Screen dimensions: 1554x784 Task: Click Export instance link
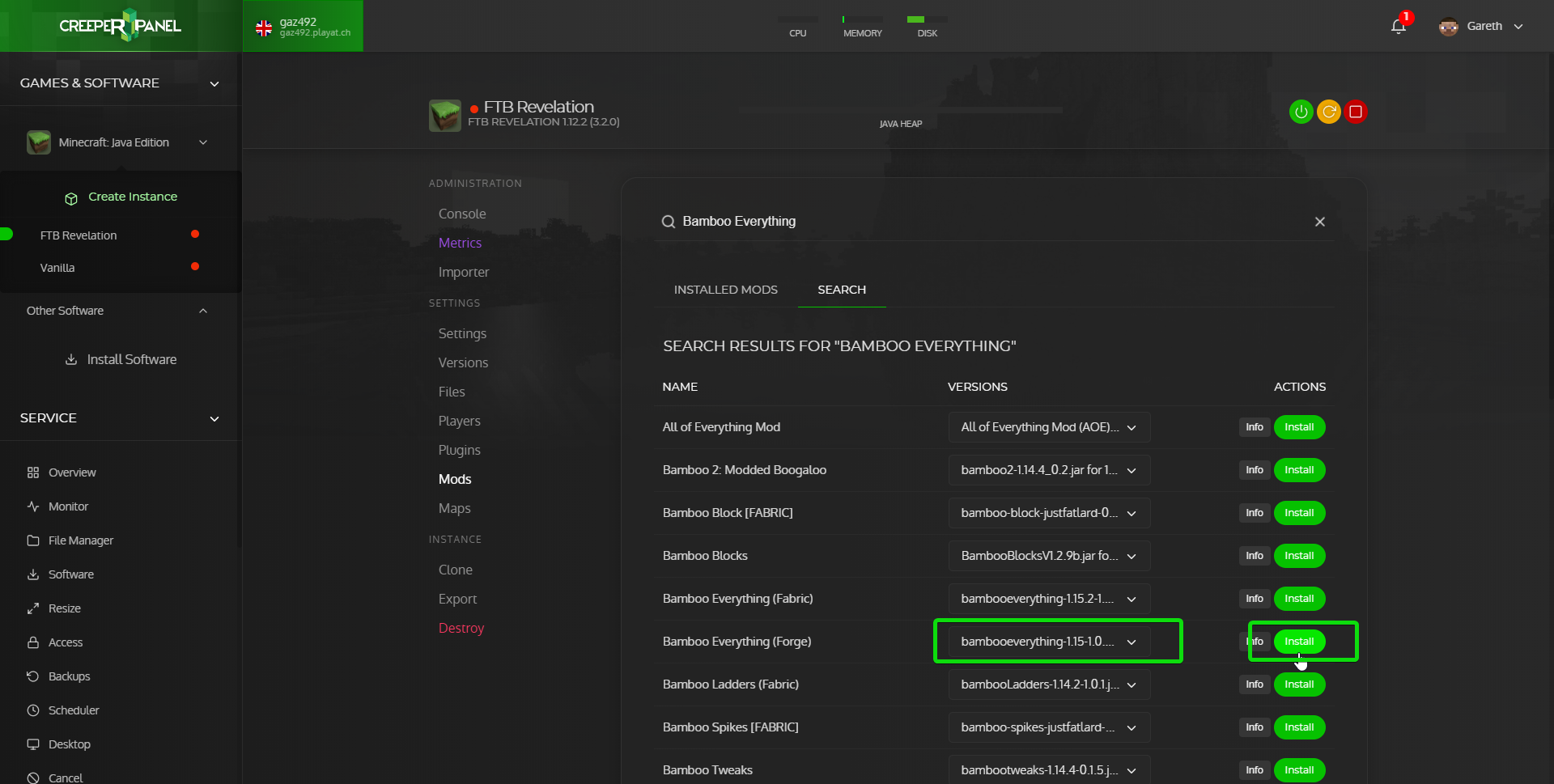457,599
